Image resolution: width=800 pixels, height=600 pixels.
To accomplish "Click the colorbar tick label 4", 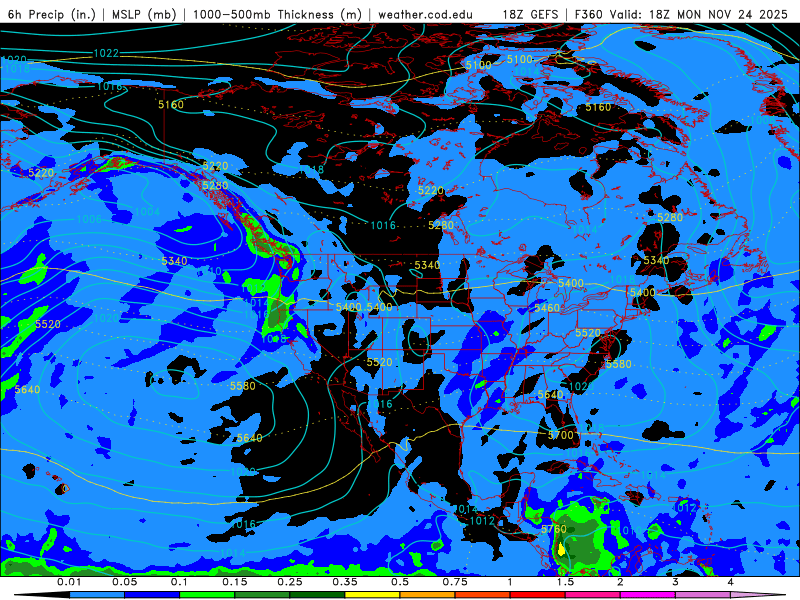I will point(731,582).
